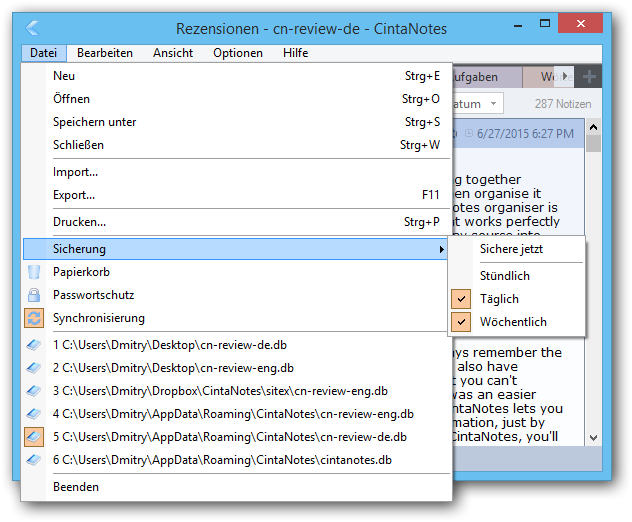
Task: Maximize the CintaNotes window
Action: pos(545,23)
